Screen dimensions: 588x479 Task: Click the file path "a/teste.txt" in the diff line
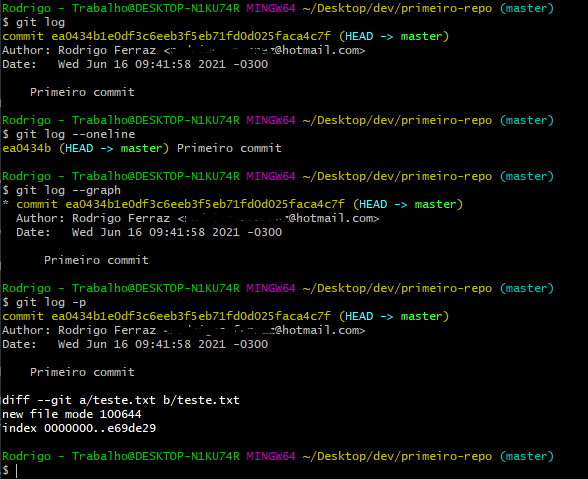tap(117, 400)
